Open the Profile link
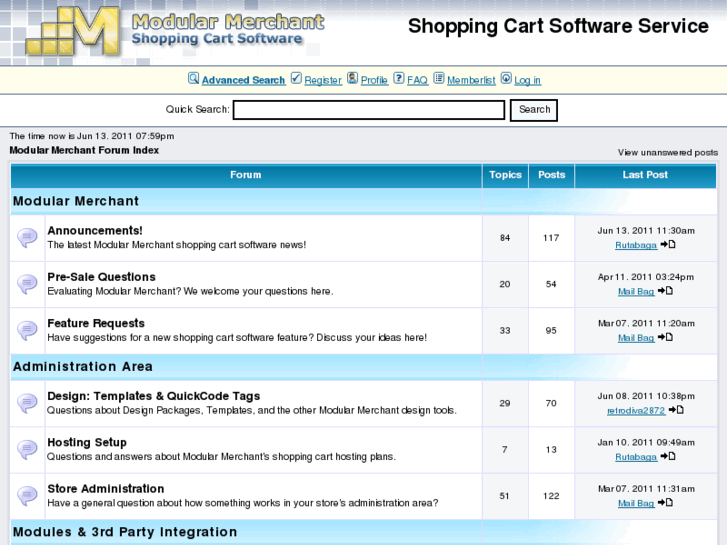The width and height of the screenshot is (727, 545). (374, 80)
